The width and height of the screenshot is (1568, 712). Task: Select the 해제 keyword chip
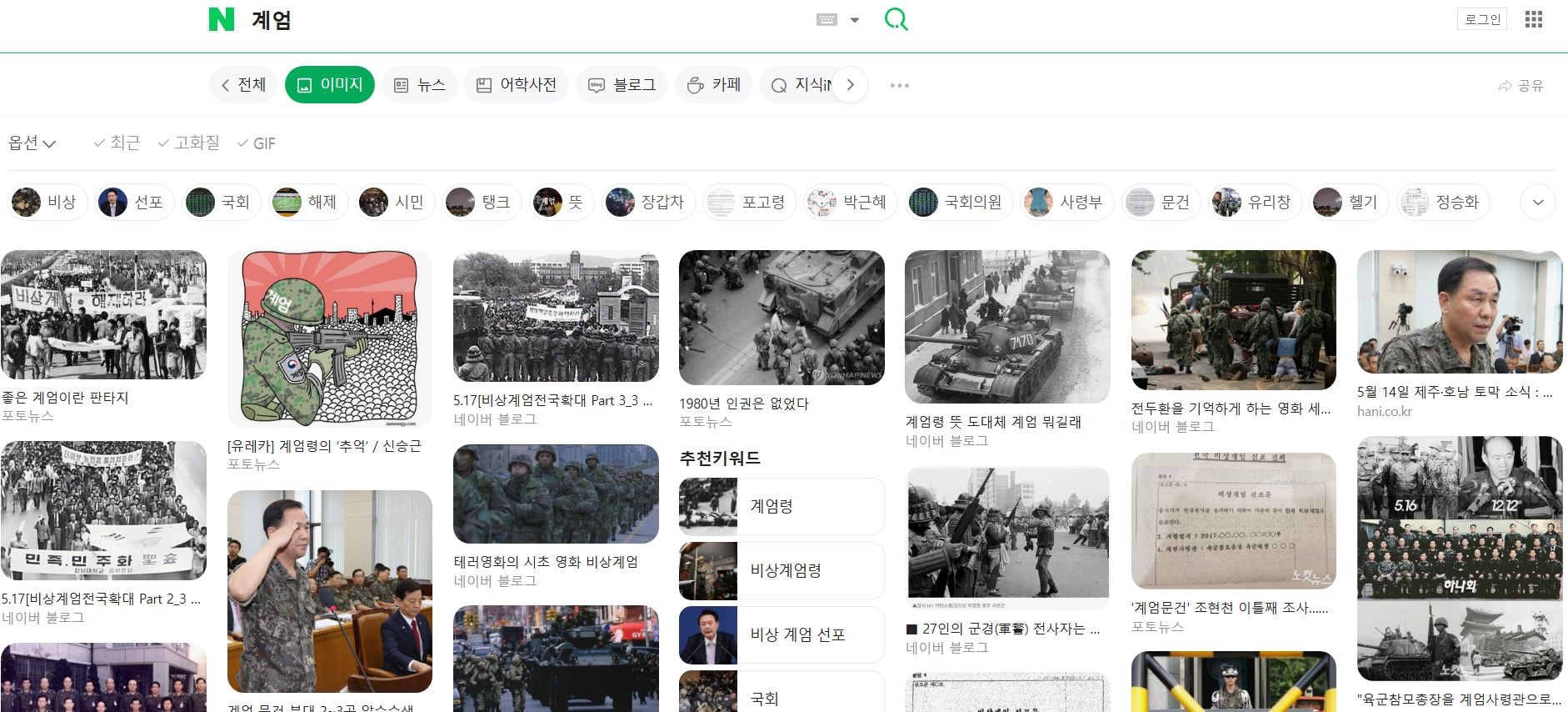tap(307, 203)
